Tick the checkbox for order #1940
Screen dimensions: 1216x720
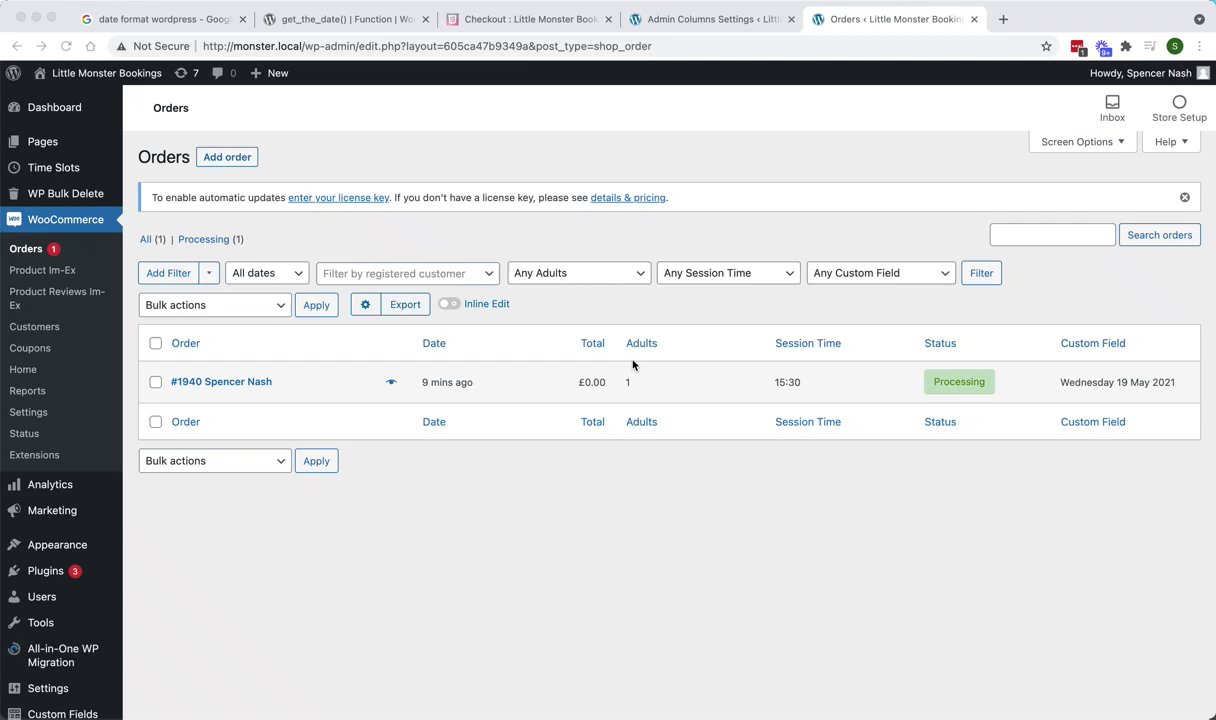point(155,382)
